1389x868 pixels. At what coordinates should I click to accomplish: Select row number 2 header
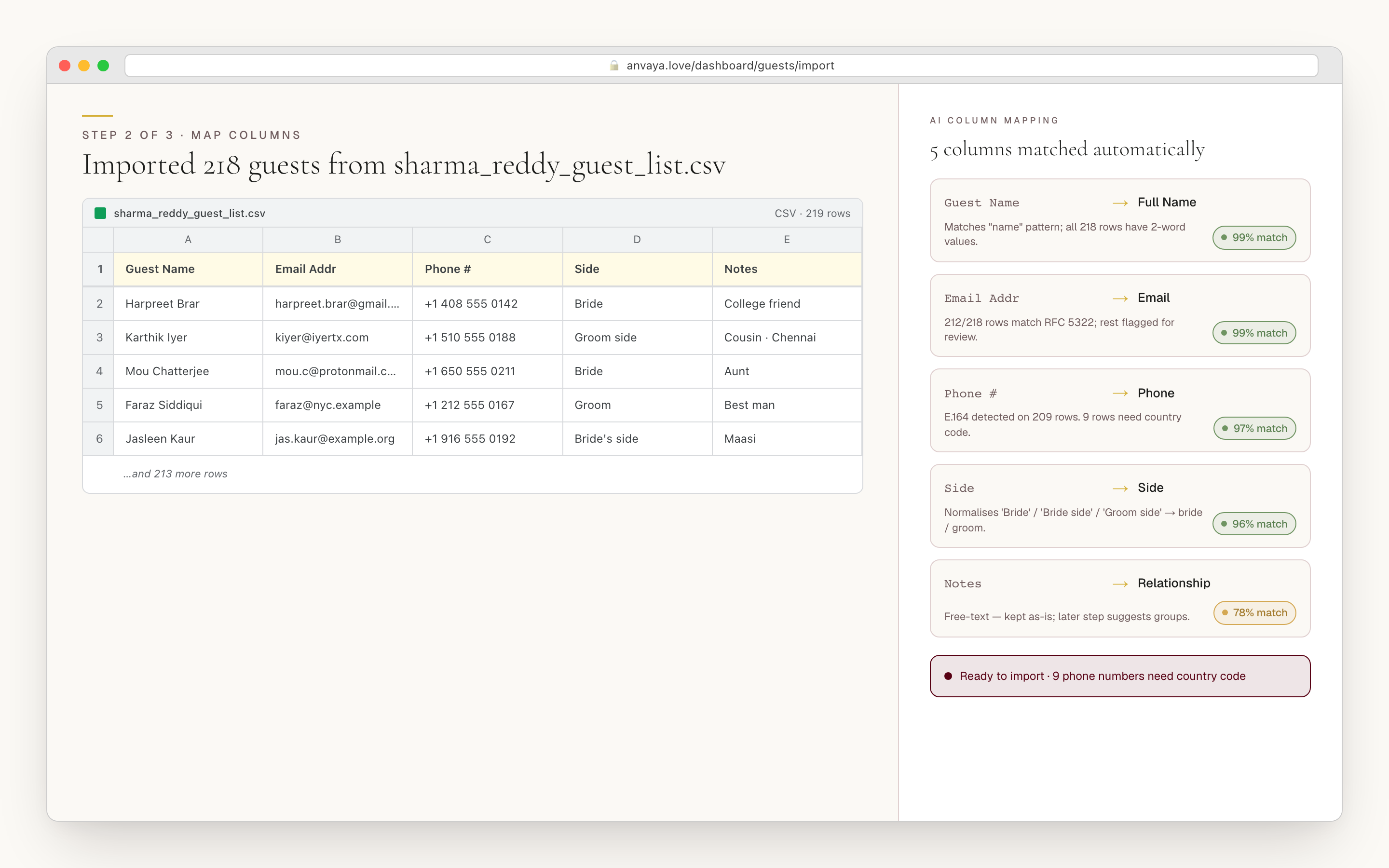coord(99,304)
